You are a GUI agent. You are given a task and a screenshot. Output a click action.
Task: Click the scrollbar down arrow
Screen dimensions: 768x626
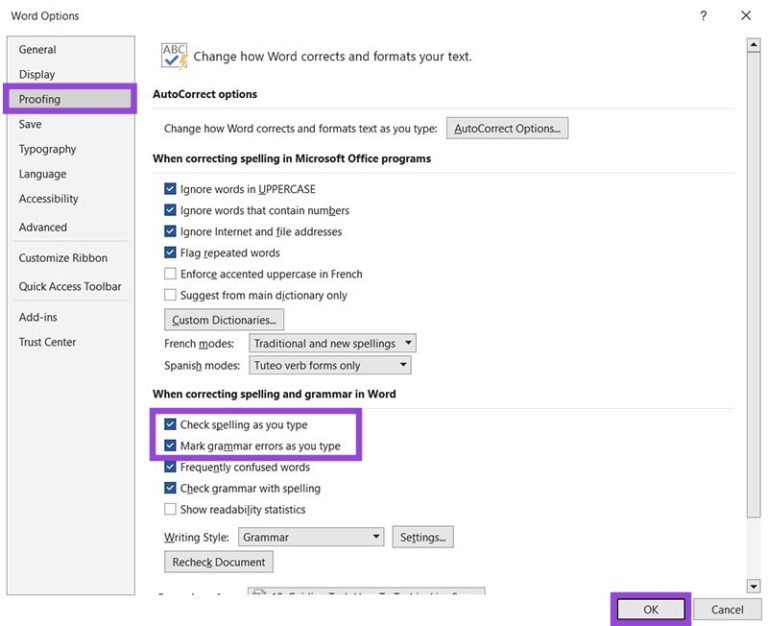click(754, 585)
